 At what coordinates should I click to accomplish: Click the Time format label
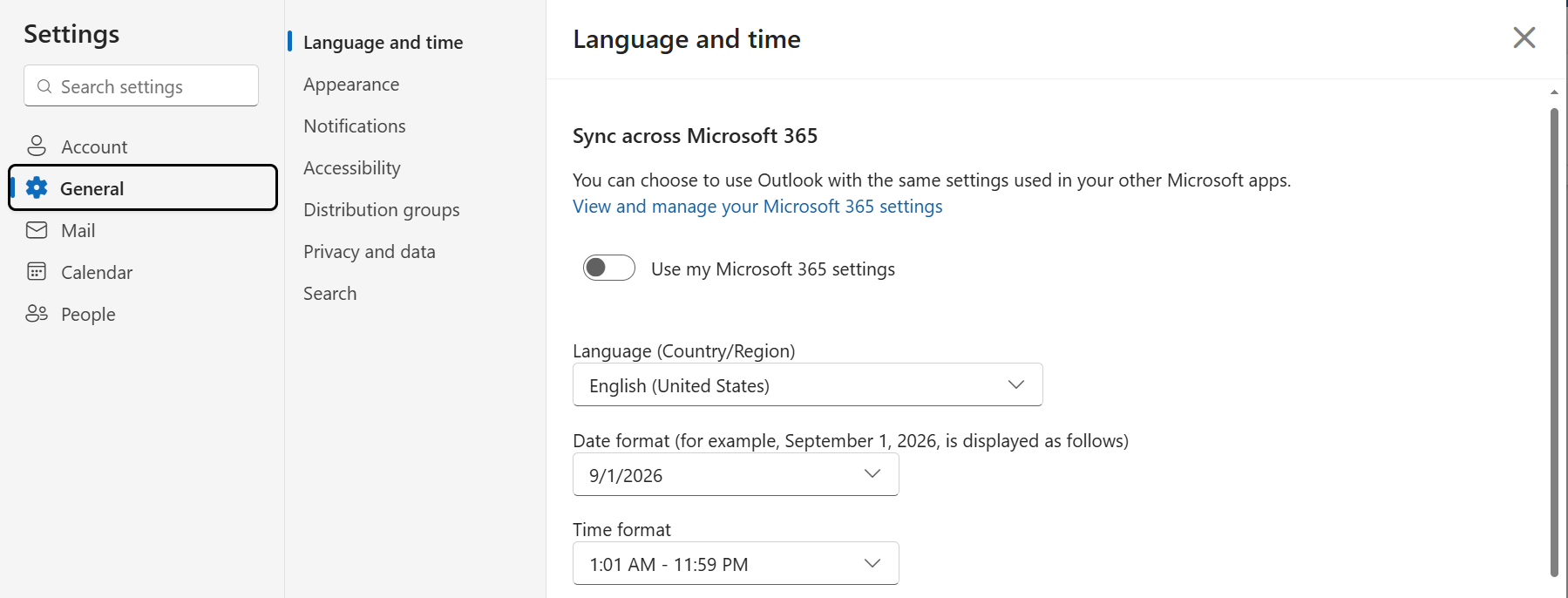621,529
